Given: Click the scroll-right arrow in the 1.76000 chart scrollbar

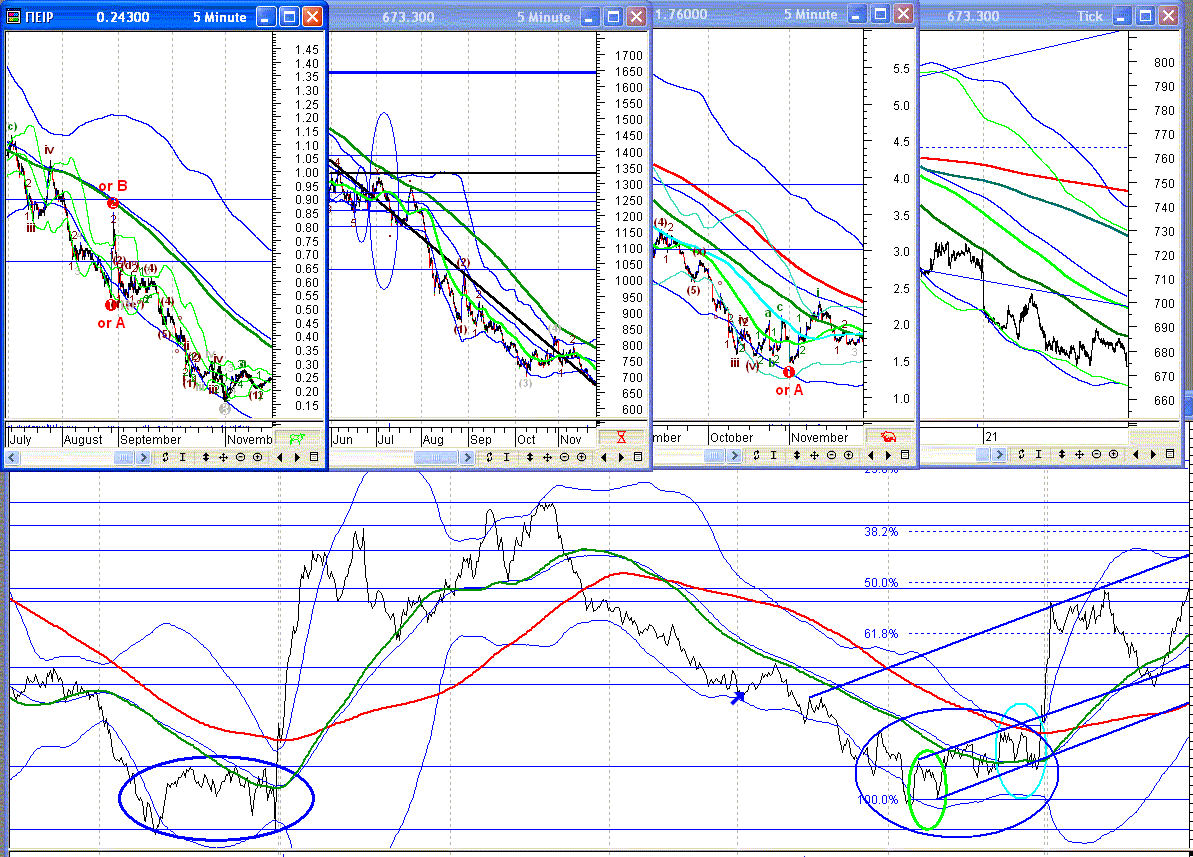Looking at the screenshot, I should pos(733,455).
